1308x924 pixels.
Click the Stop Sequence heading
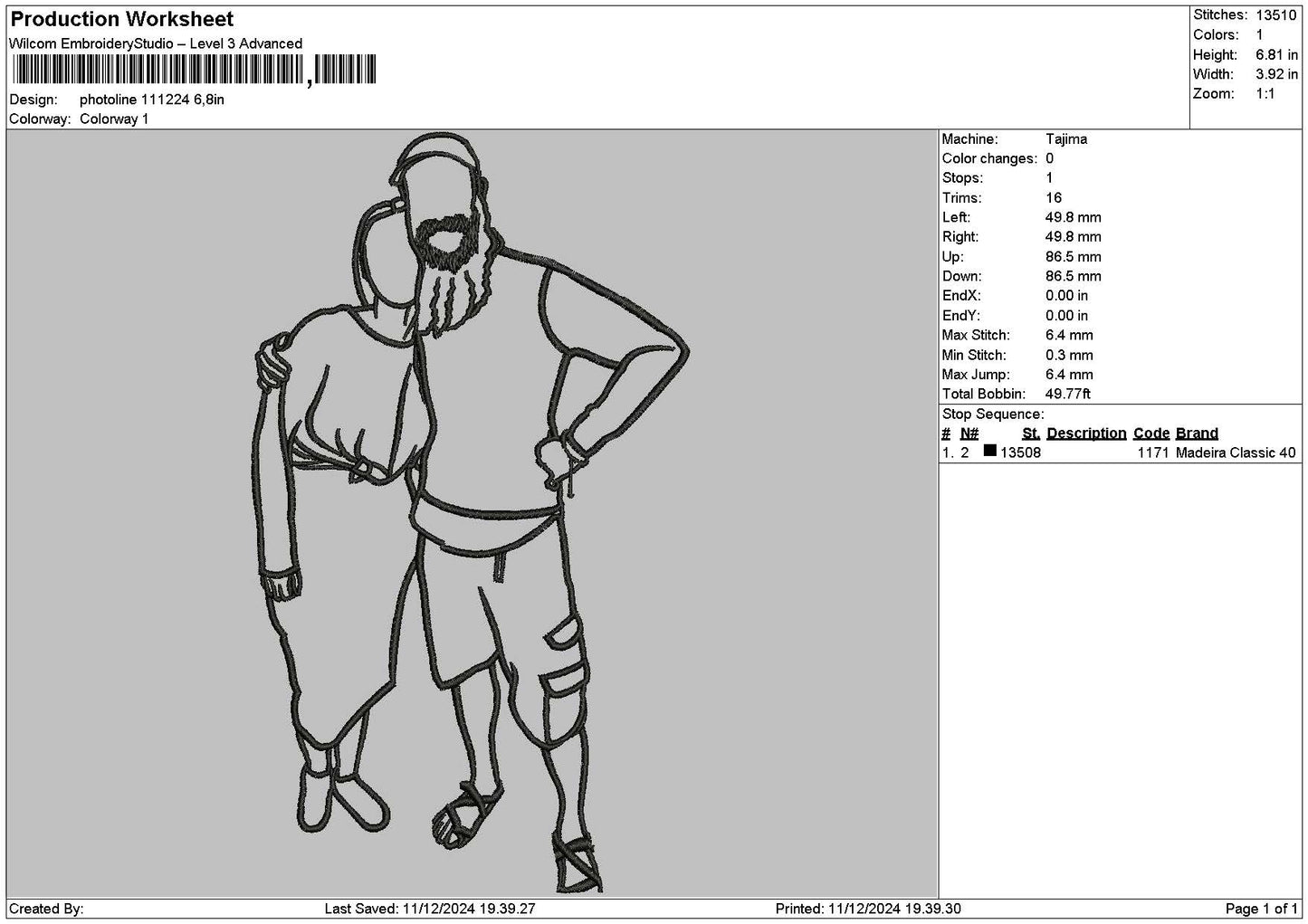[993, 414]
